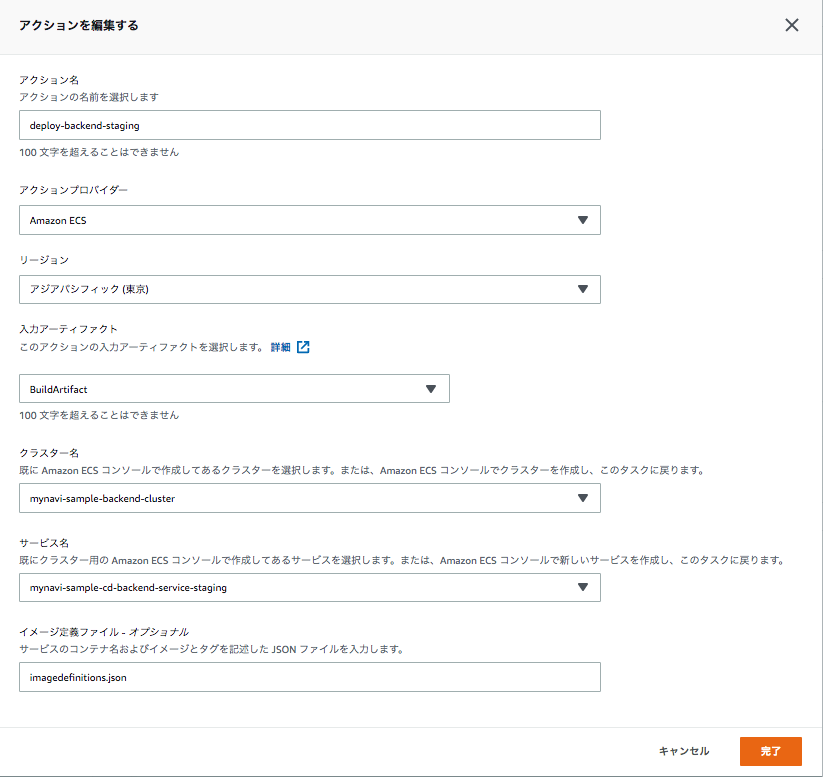The width and height of the screenshot is (823, 777).
Task: Click the イメージ定義ファイル - オプショナル label
Action: 104,632
